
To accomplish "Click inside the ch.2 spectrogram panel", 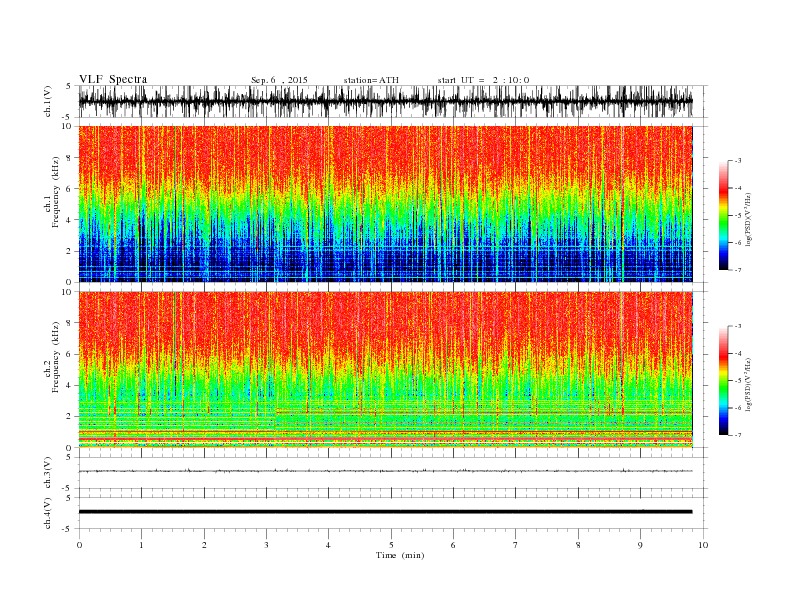I will (x=385, y=370).
